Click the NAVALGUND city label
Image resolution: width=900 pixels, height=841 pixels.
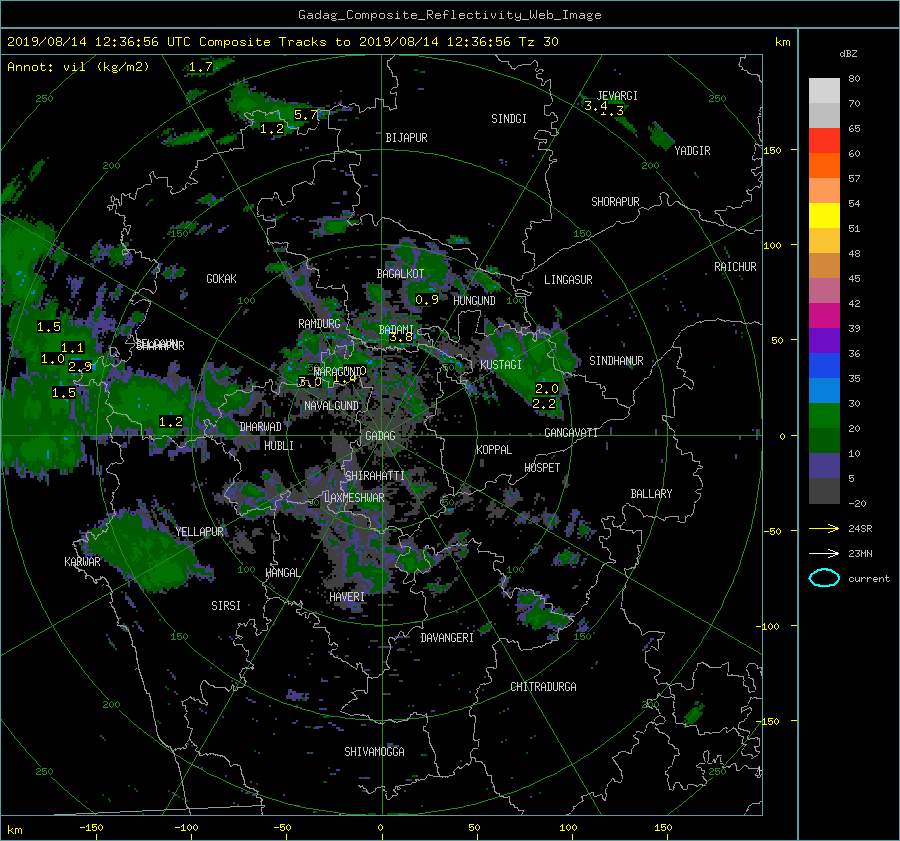point(331,406)
